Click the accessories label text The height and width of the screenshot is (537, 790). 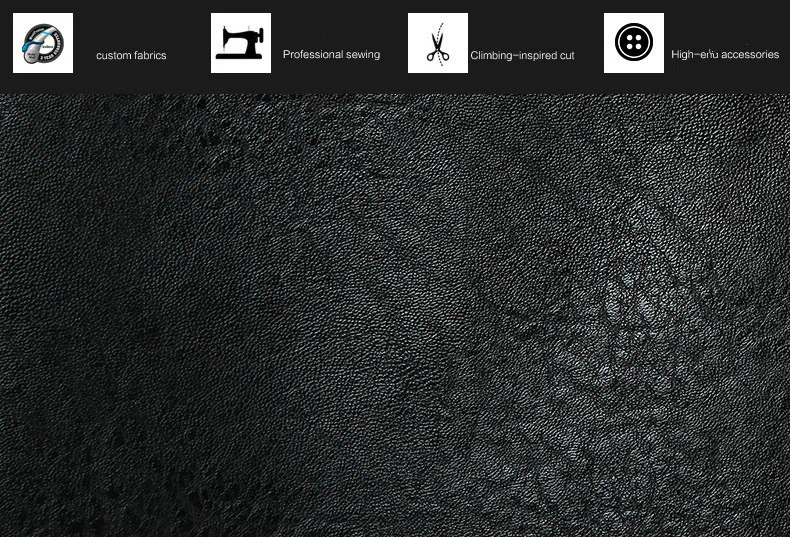pyautogui.click(x=725, y=54)
